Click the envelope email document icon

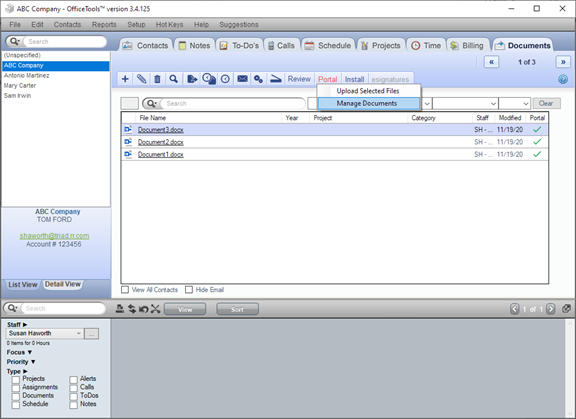click(242, 79)
